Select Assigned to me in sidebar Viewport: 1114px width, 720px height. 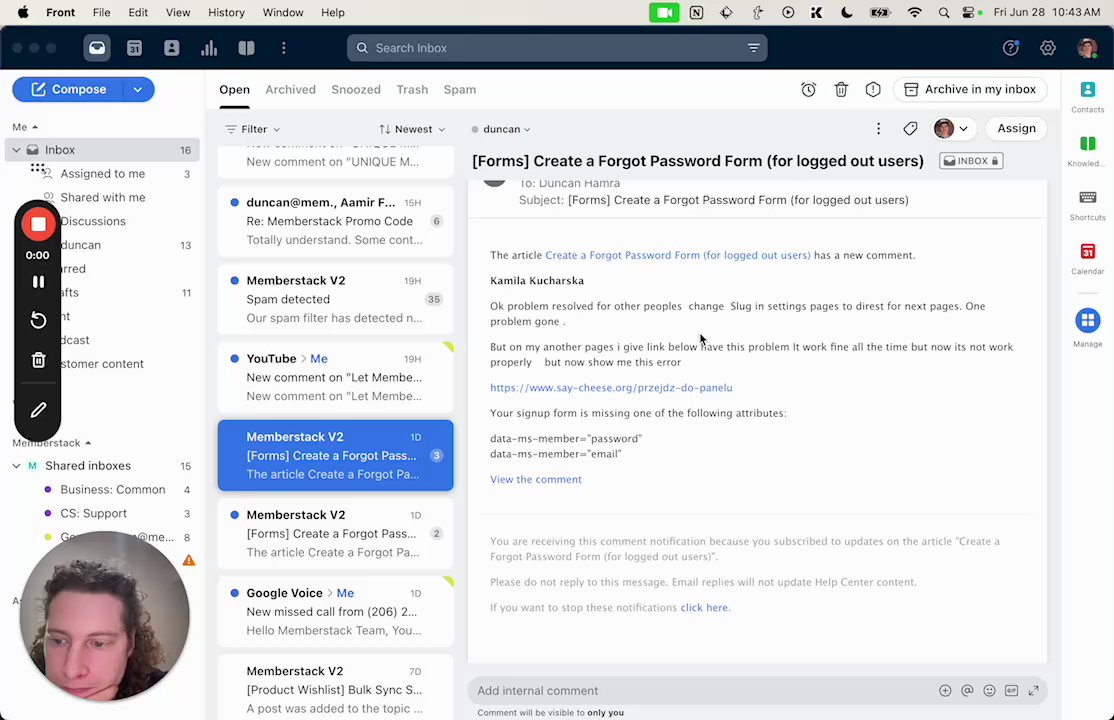click(x=102, y=173)
